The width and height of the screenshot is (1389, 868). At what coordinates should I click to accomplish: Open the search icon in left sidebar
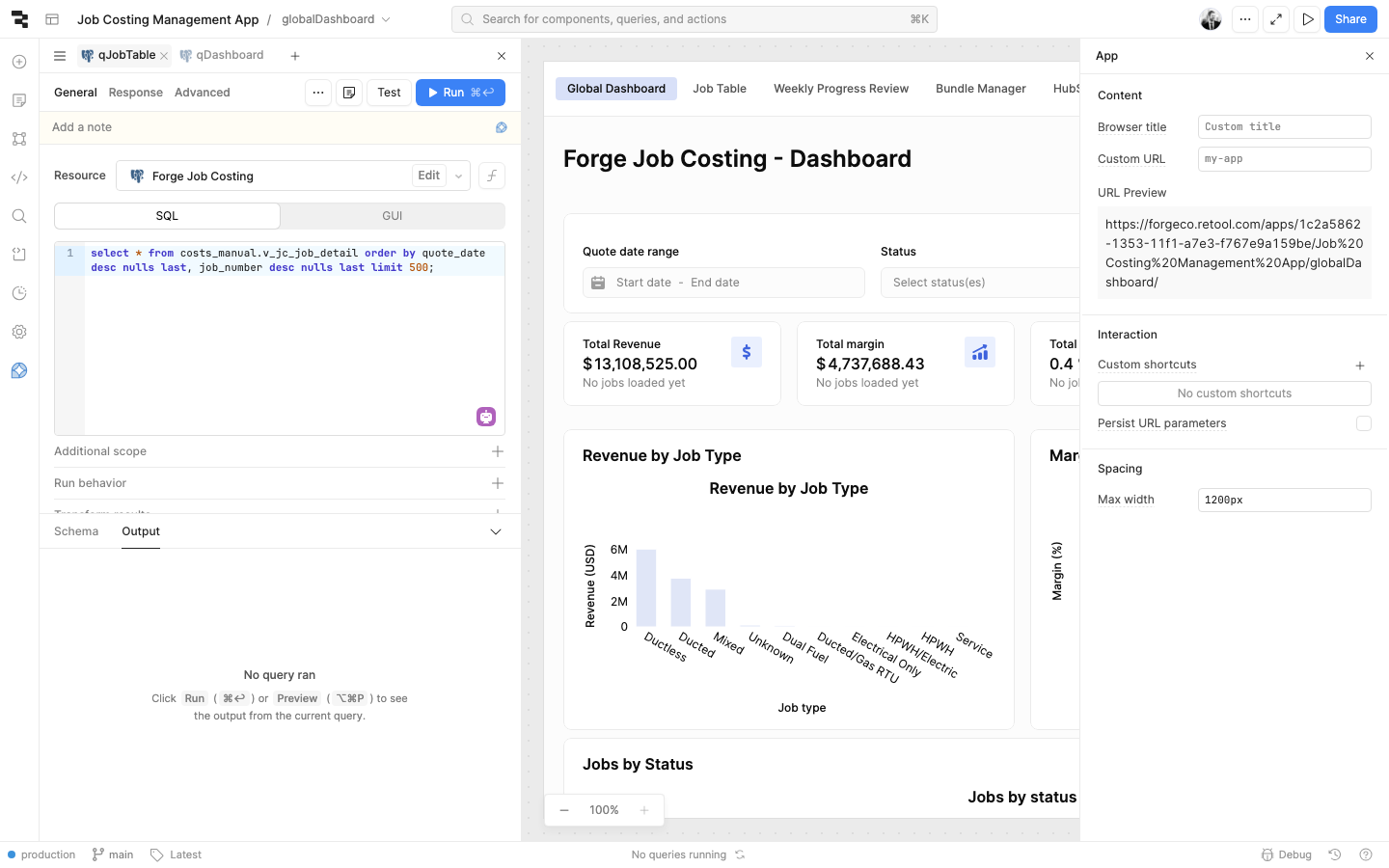click(19, 216)
